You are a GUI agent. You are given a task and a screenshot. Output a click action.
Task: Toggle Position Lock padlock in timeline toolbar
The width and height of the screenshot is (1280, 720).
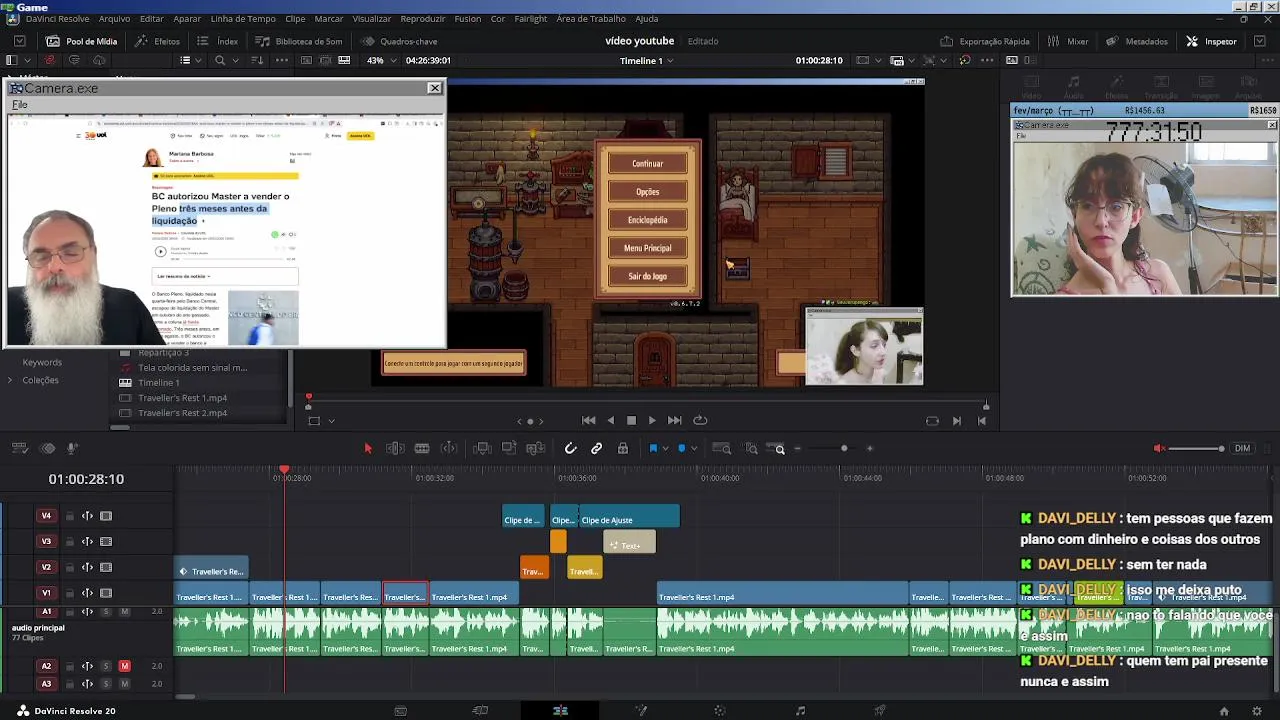(x=623, y=449)
